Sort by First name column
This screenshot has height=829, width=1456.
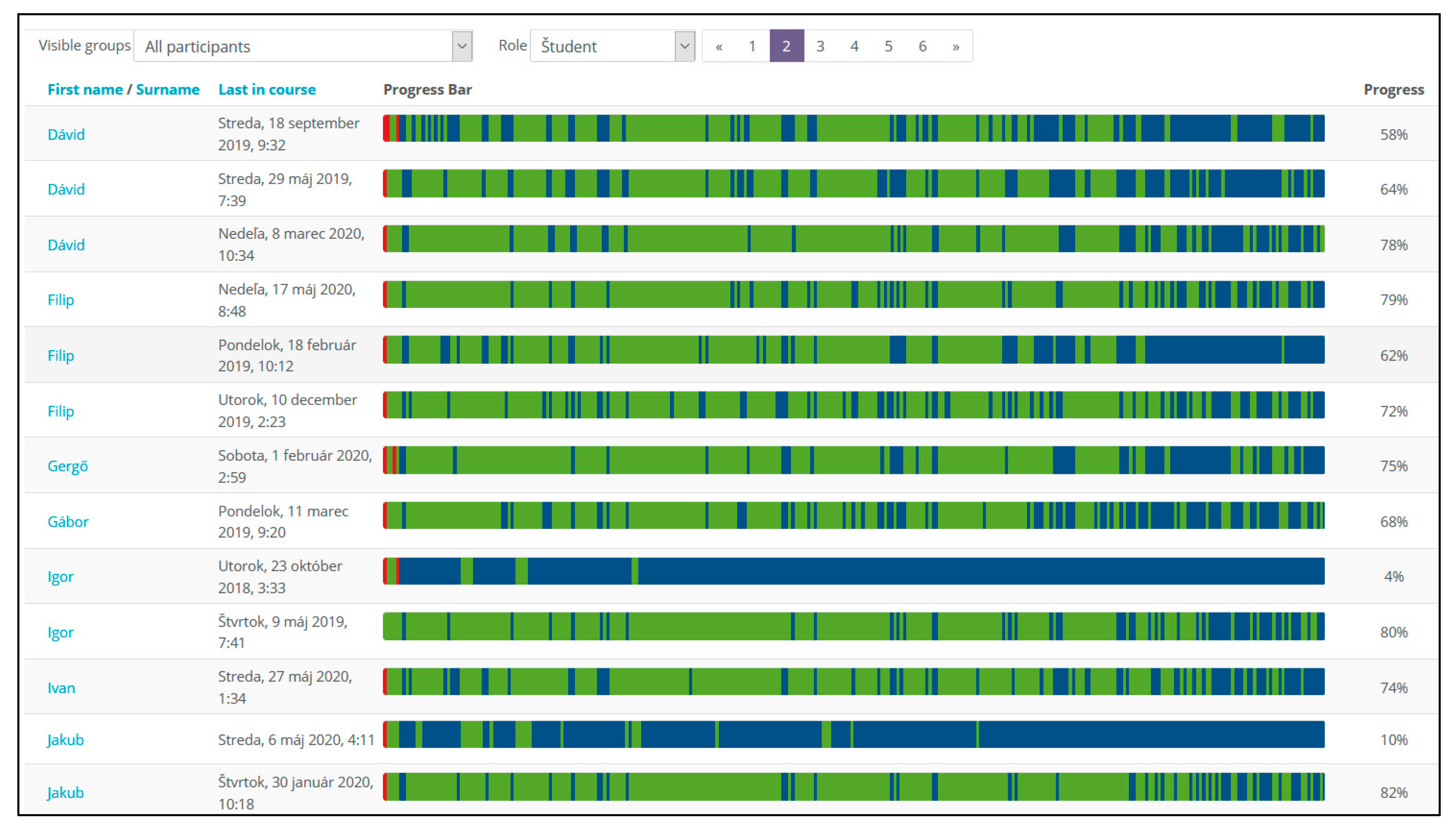pyautogui.click(x=85, y=90)
